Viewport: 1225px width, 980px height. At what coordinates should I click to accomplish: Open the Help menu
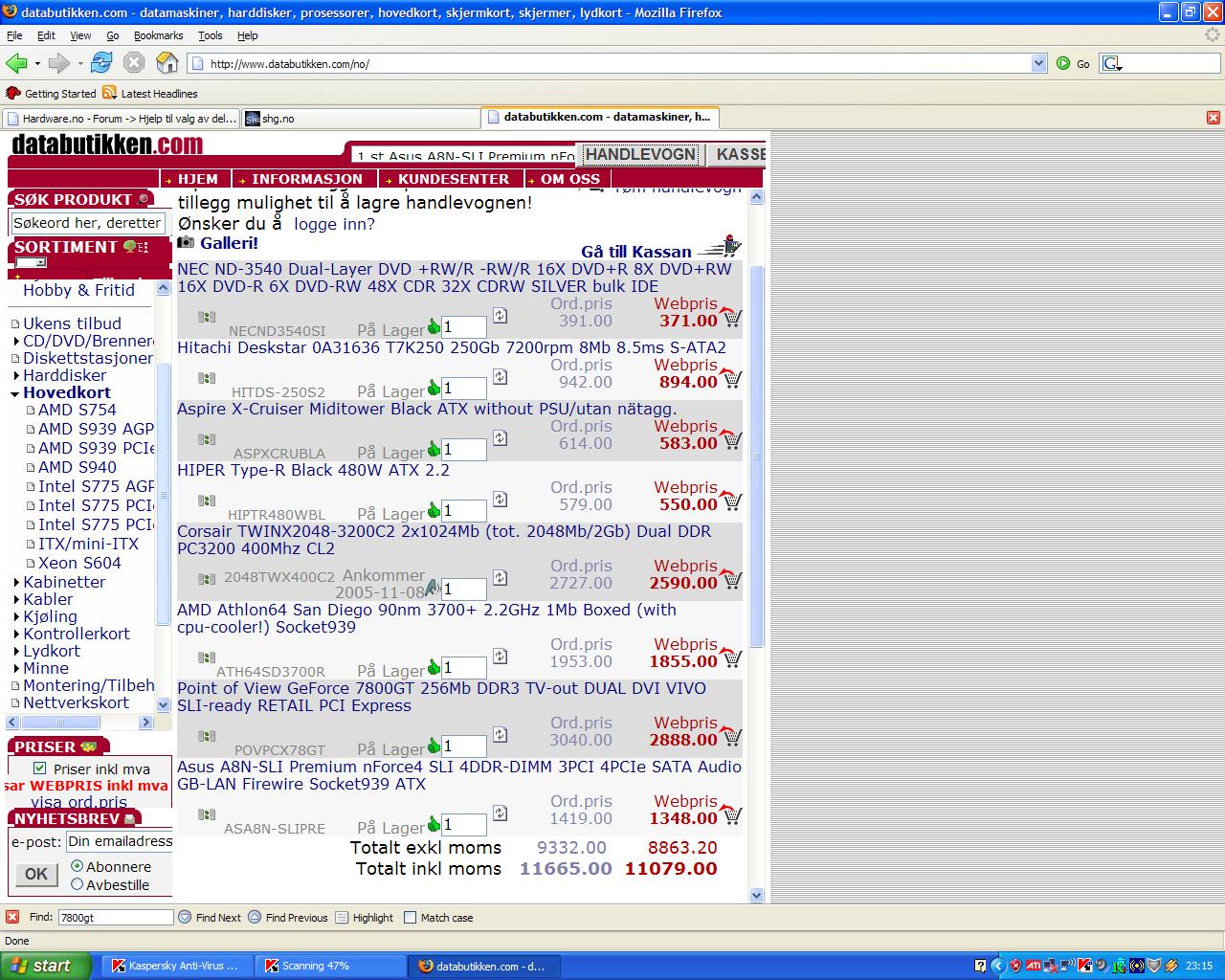point(248,35)
